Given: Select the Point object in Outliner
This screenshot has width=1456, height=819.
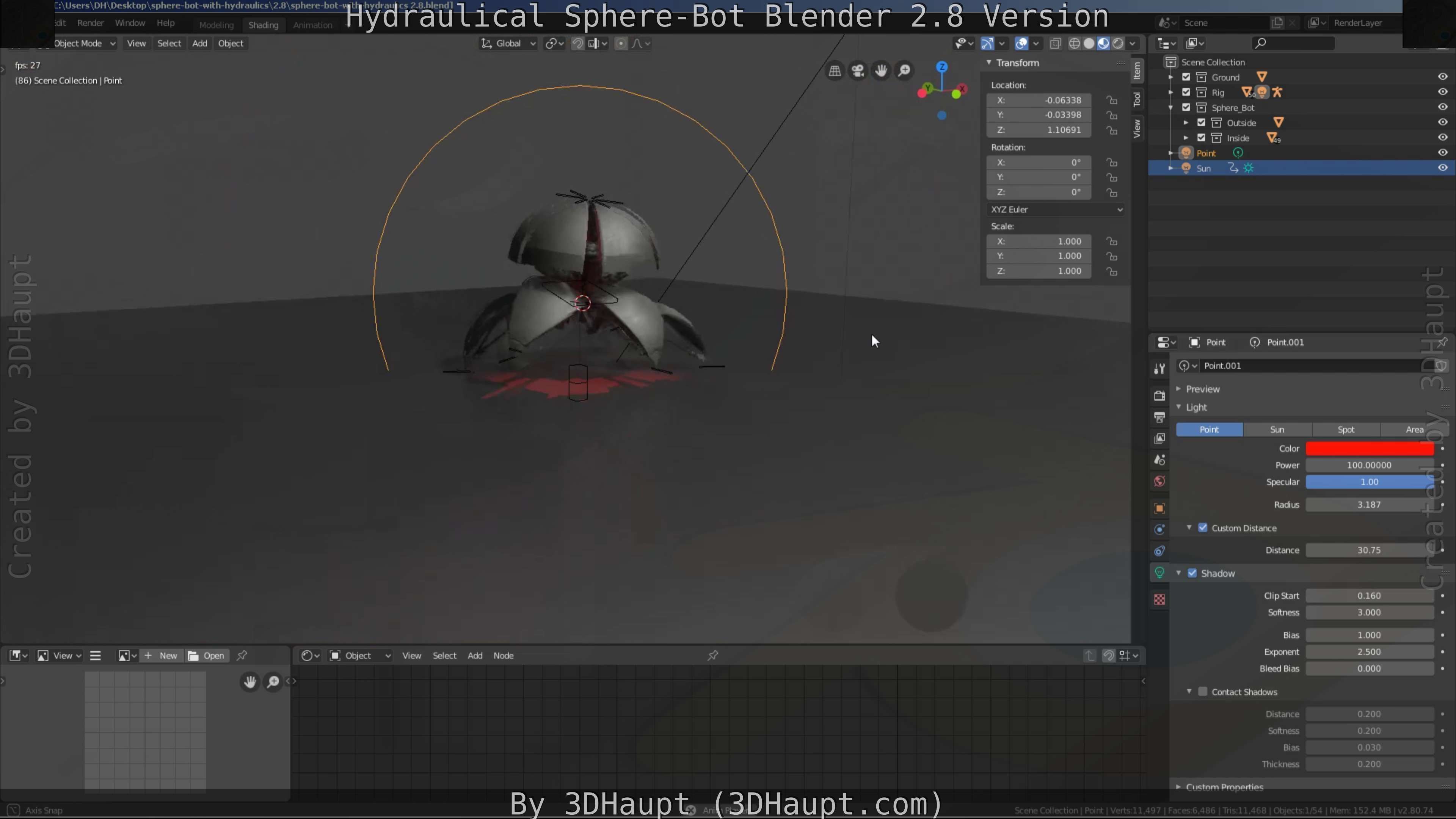Looking at the screenshot, I should click(1206, 153).
